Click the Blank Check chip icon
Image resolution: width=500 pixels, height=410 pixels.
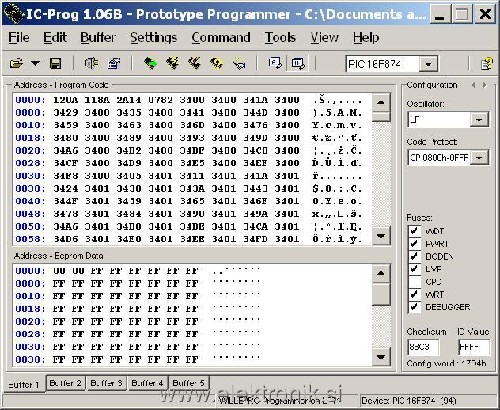216,63
